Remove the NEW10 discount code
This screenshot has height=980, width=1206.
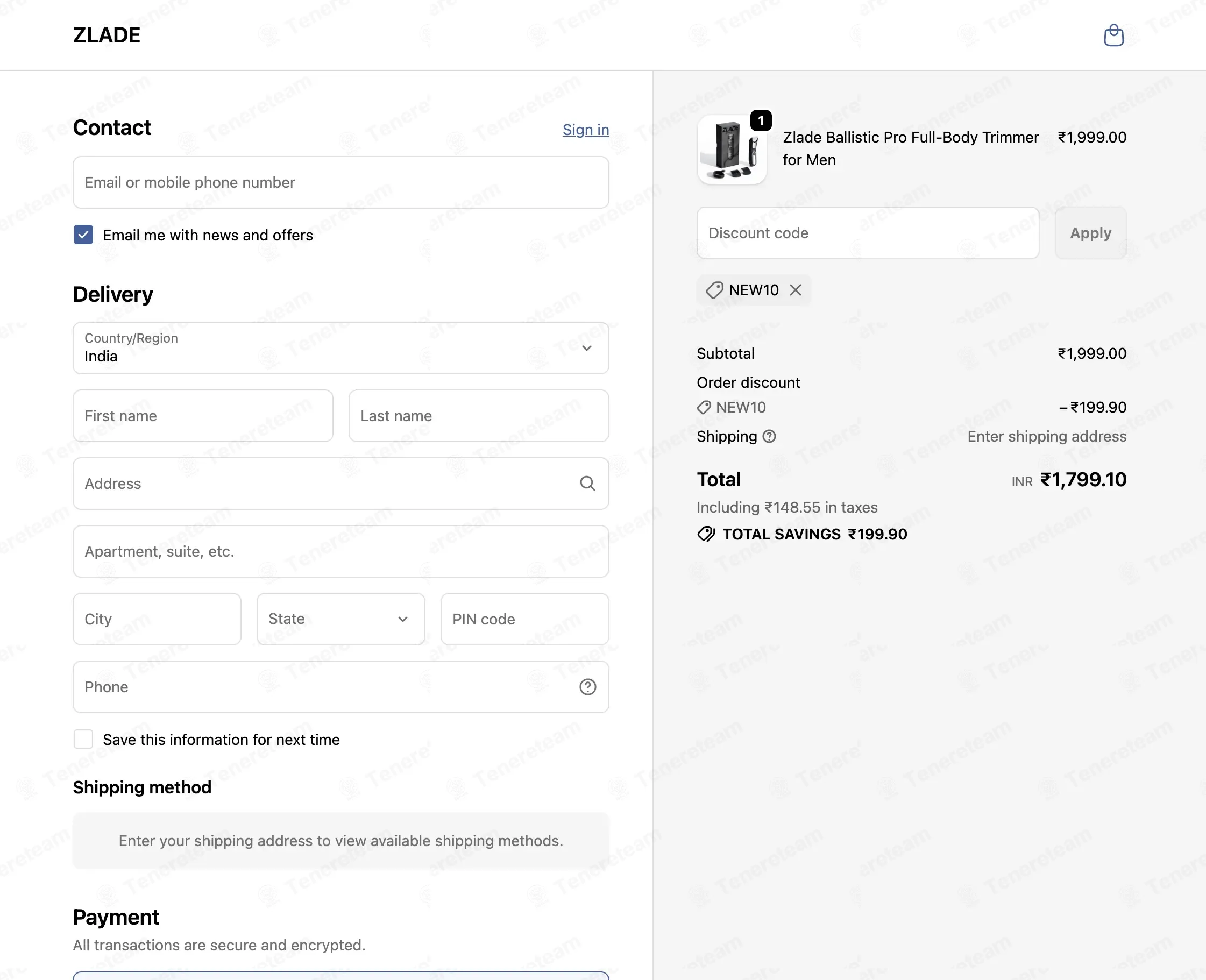[x=795, y=290]
